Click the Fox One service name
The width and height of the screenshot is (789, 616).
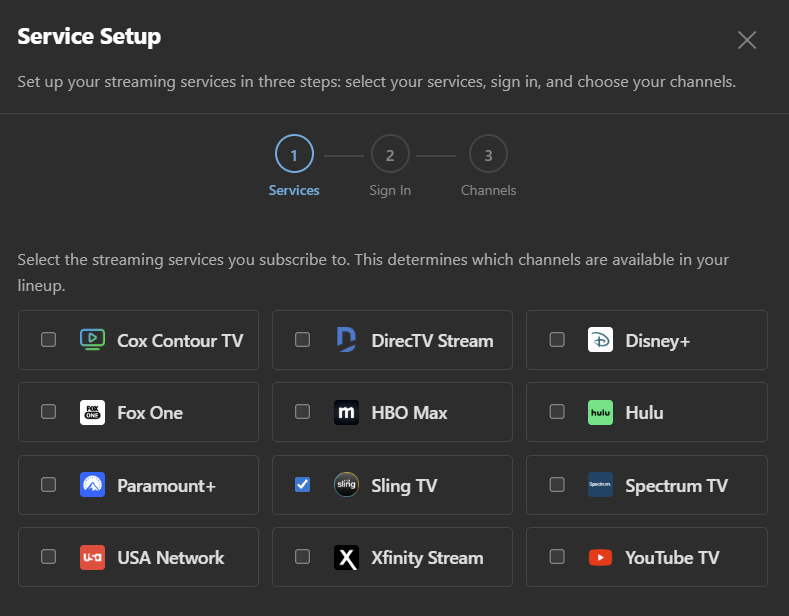click(150, 413)
